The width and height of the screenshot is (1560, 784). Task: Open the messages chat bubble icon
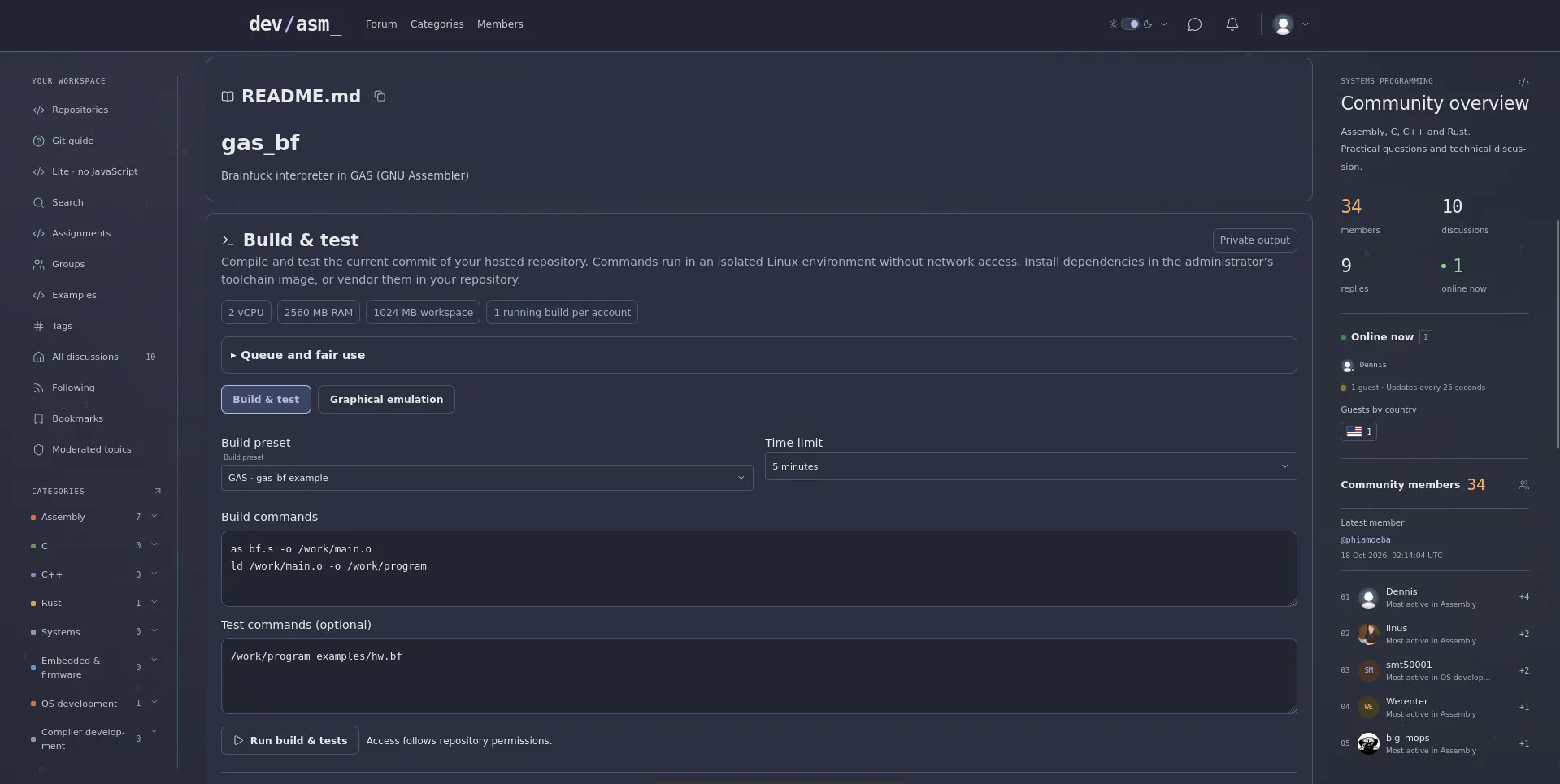tap(1194, 24)
